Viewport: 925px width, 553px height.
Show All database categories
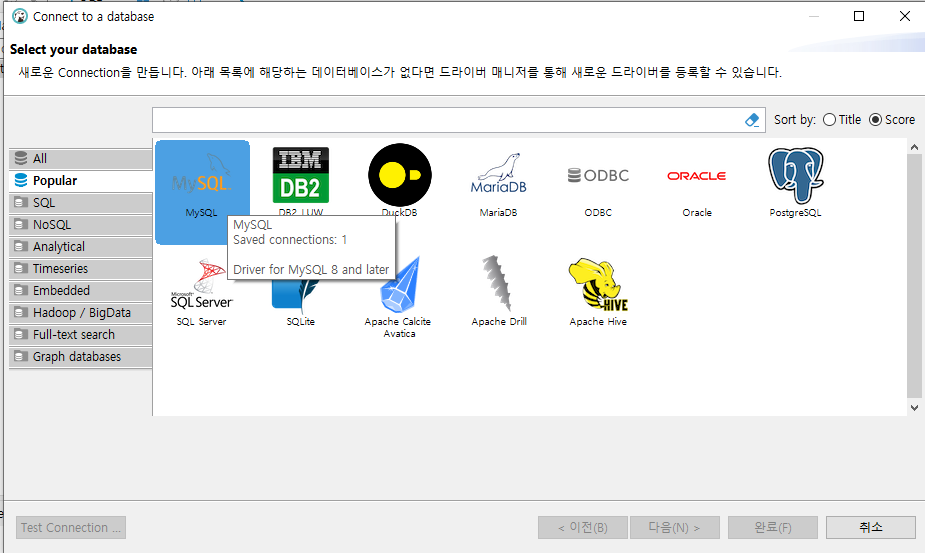click(81, 159)
